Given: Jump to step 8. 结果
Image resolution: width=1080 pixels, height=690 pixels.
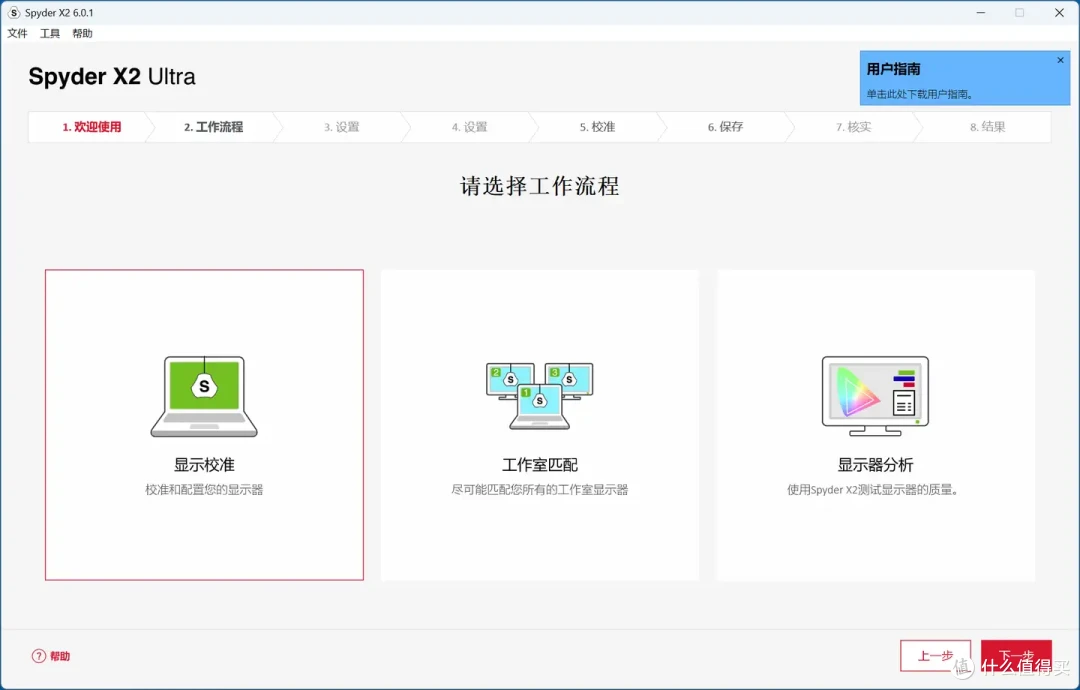Looking at the screenshot, I should pos(988,127).
